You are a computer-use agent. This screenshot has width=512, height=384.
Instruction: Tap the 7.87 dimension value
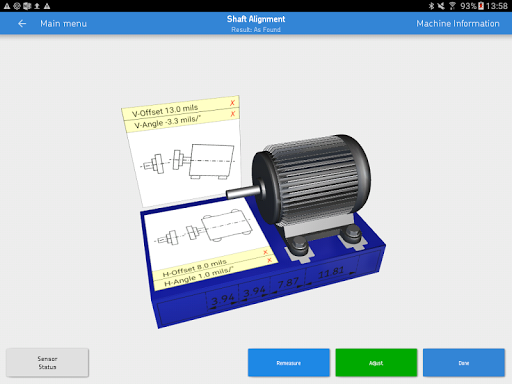pos(288,283)
